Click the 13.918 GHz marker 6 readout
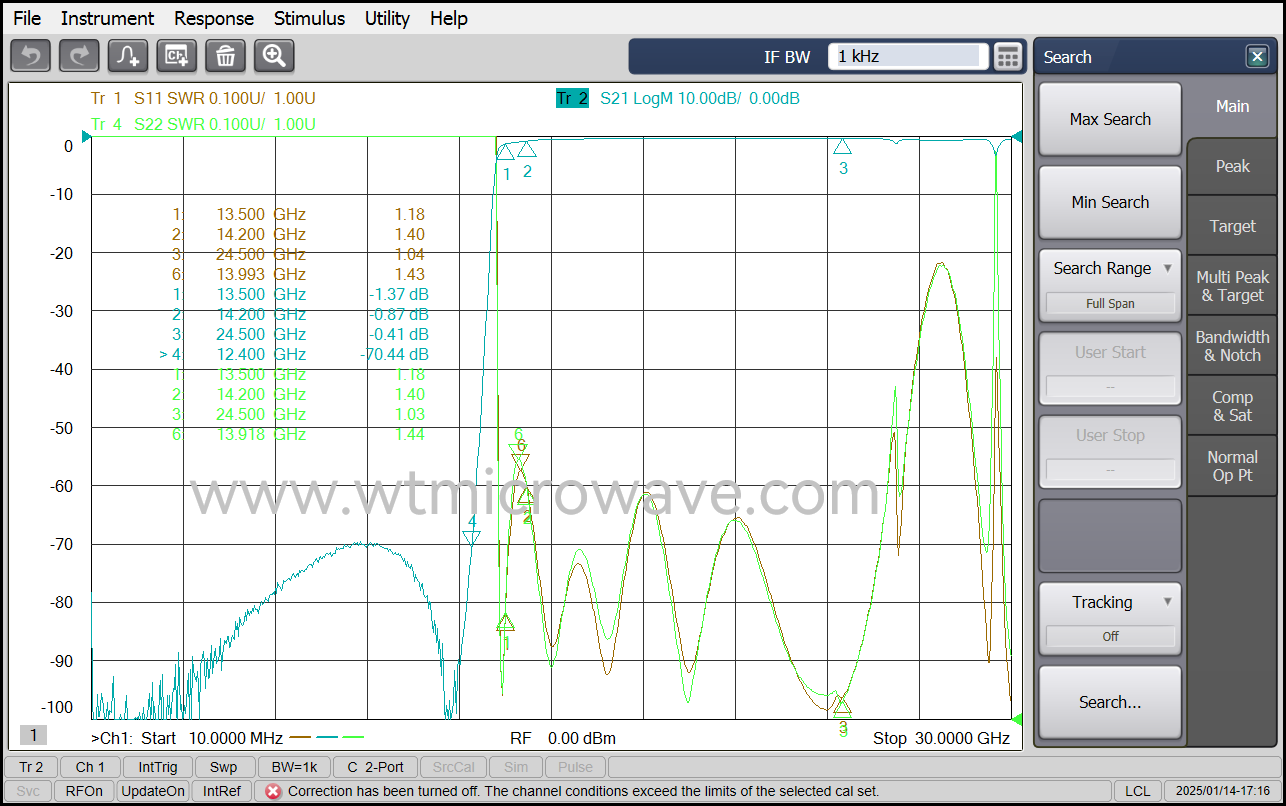 click(x=298, y=434)
